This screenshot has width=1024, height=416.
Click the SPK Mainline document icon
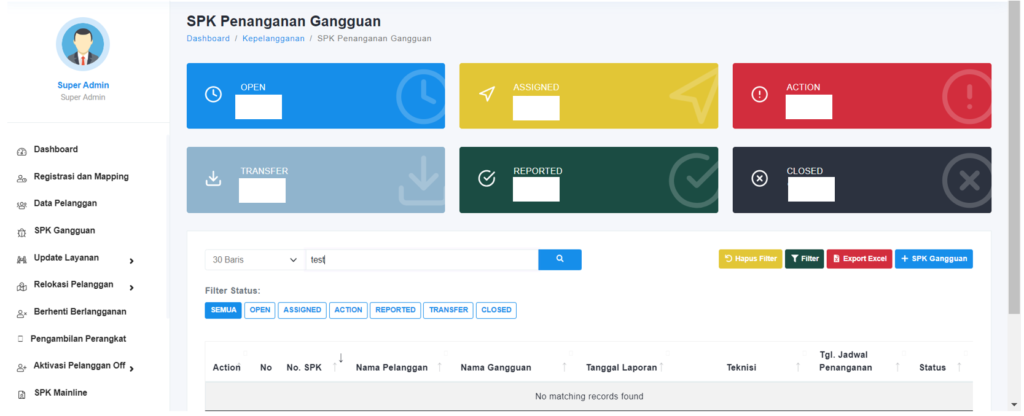coord(21,394)
